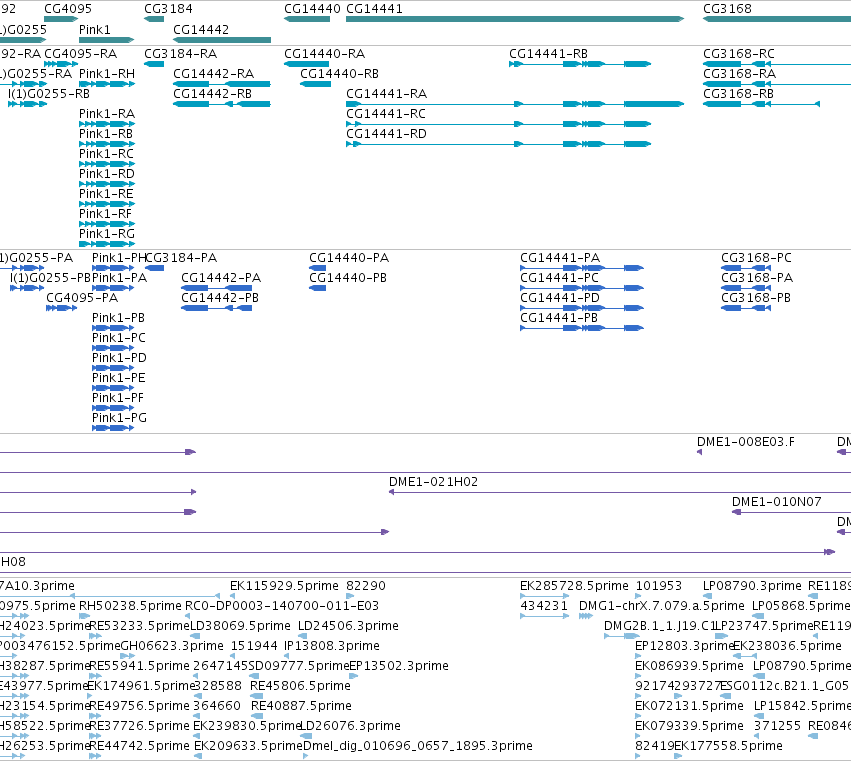Viewport: 851px width, 761px height.
Task: Click the Pink1-PB protein label
Action: (118, 318)
